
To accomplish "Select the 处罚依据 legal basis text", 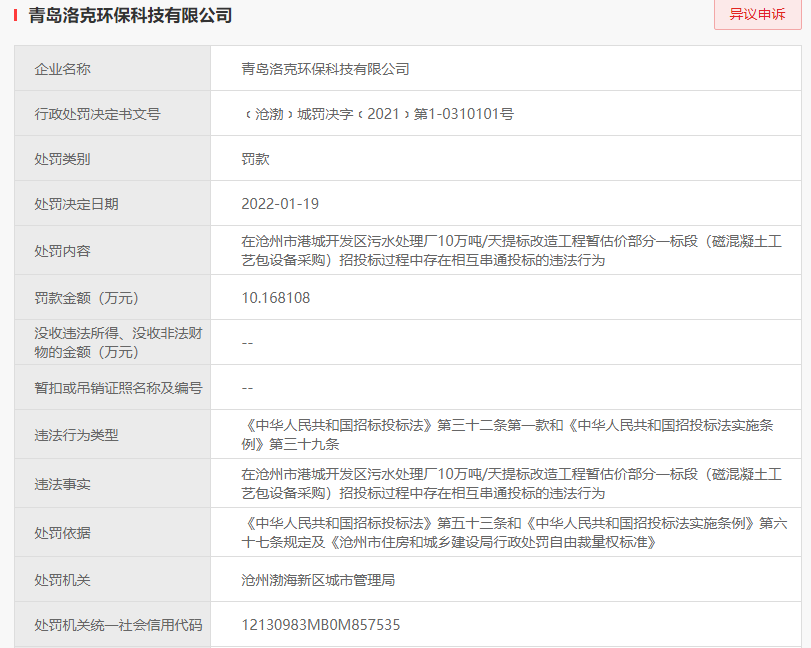I will 515,533.
